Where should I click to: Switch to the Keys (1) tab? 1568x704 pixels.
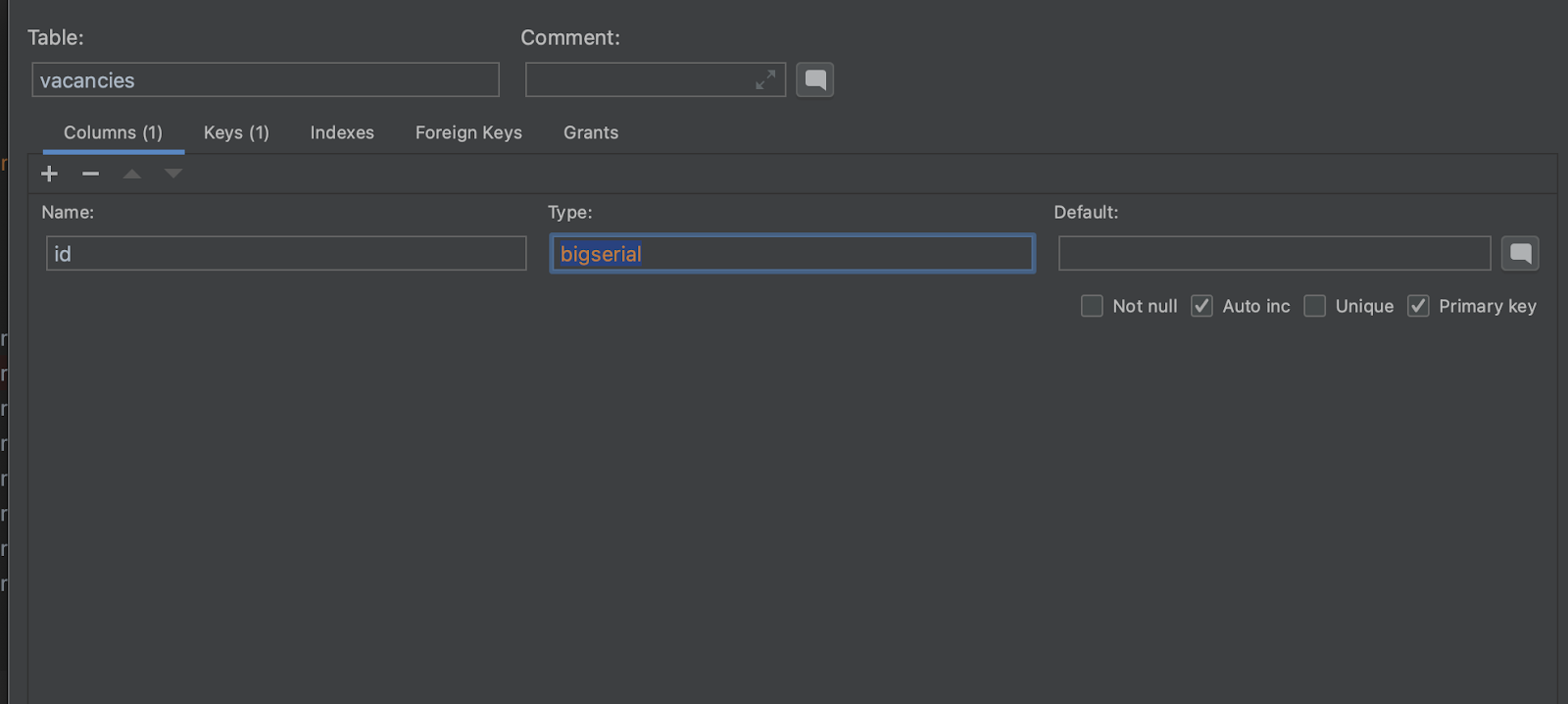tap(236, 132)
